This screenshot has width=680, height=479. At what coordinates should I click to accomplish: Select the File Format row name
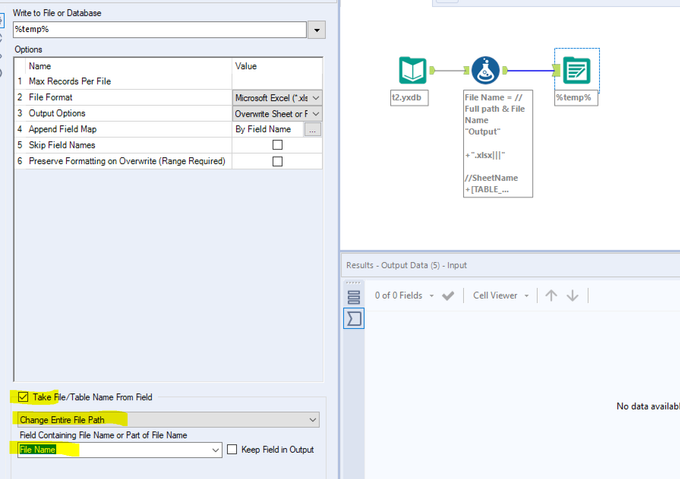pyautogui.click(x=50, y=97)
